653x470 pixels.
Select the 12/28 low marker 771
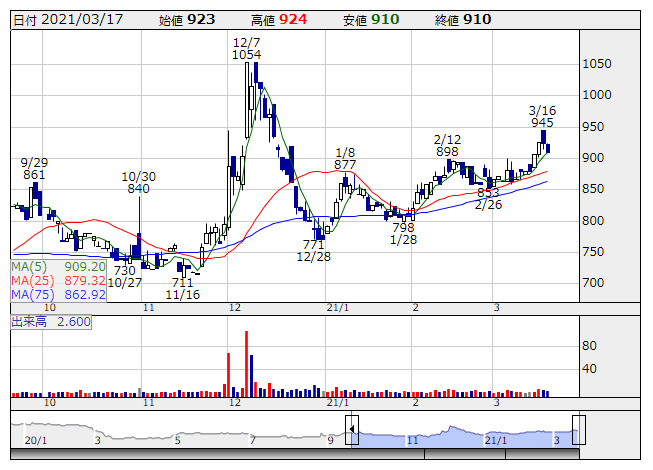point(314,244)
